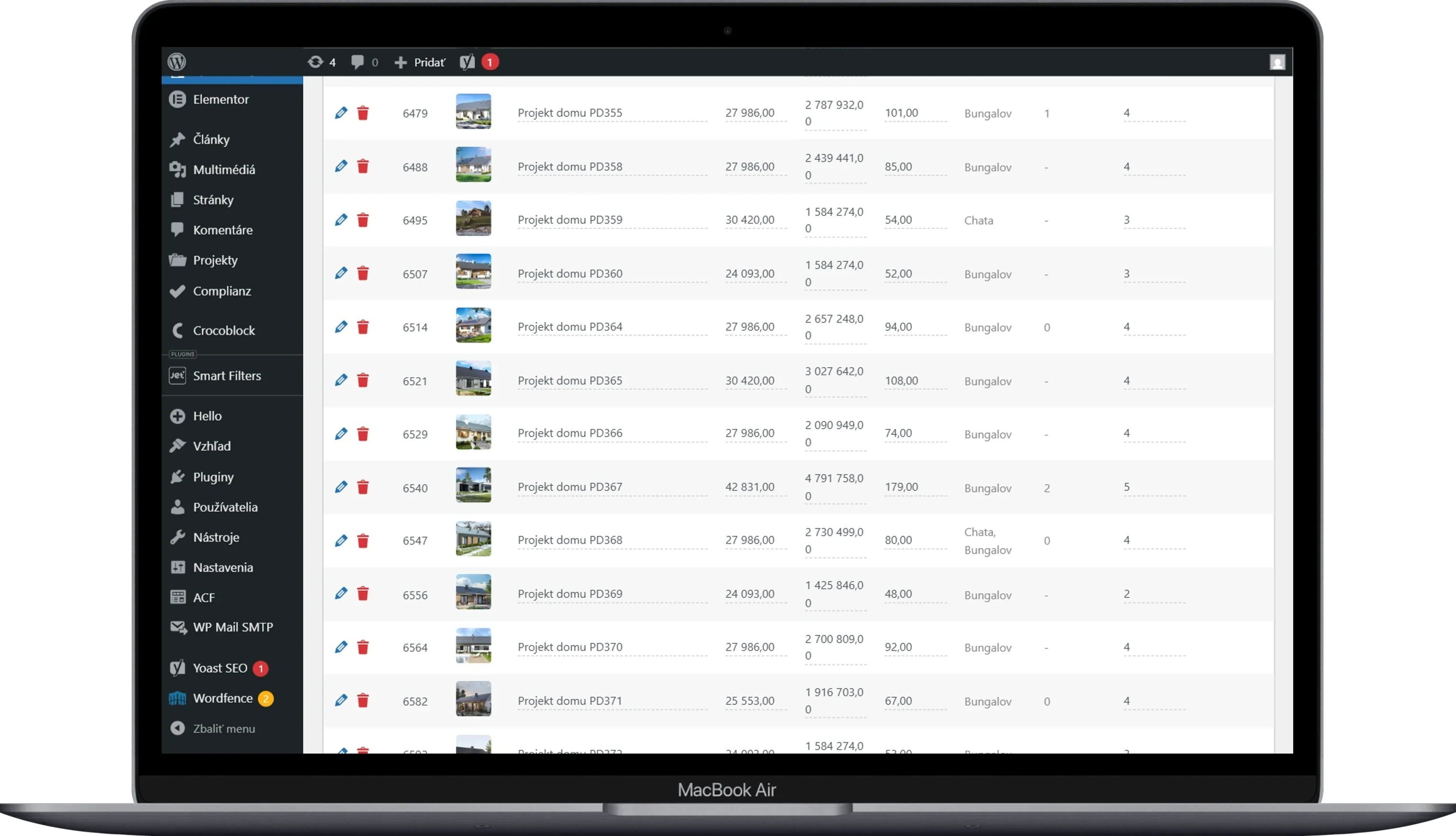Click the WordPress logo in admin bar
The width and height of the screenshot is (1456, 836).
177,61
